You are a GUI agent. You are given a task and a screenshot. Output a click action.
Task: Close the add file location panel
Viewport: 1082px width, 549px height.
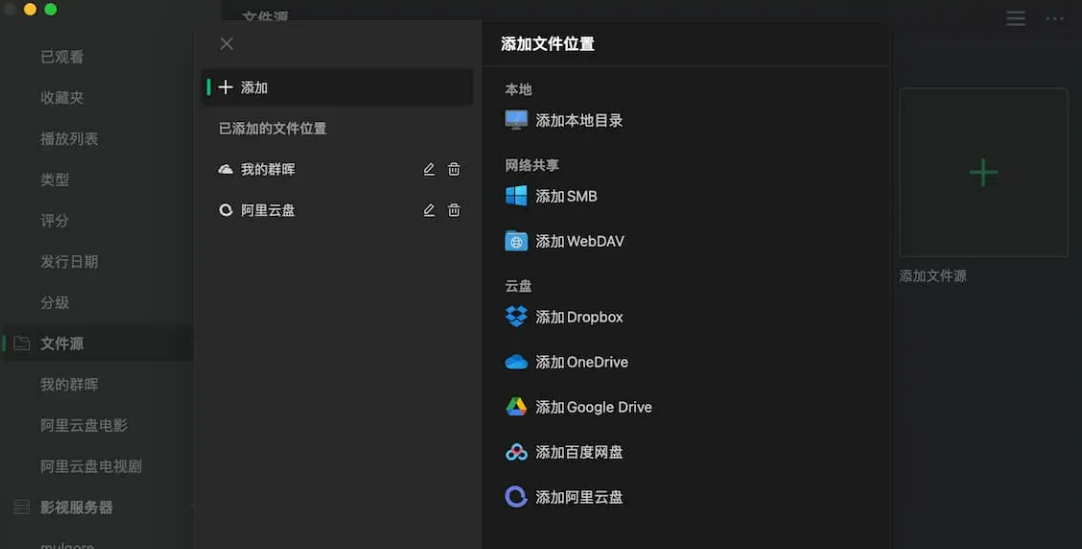pos(227,43)
